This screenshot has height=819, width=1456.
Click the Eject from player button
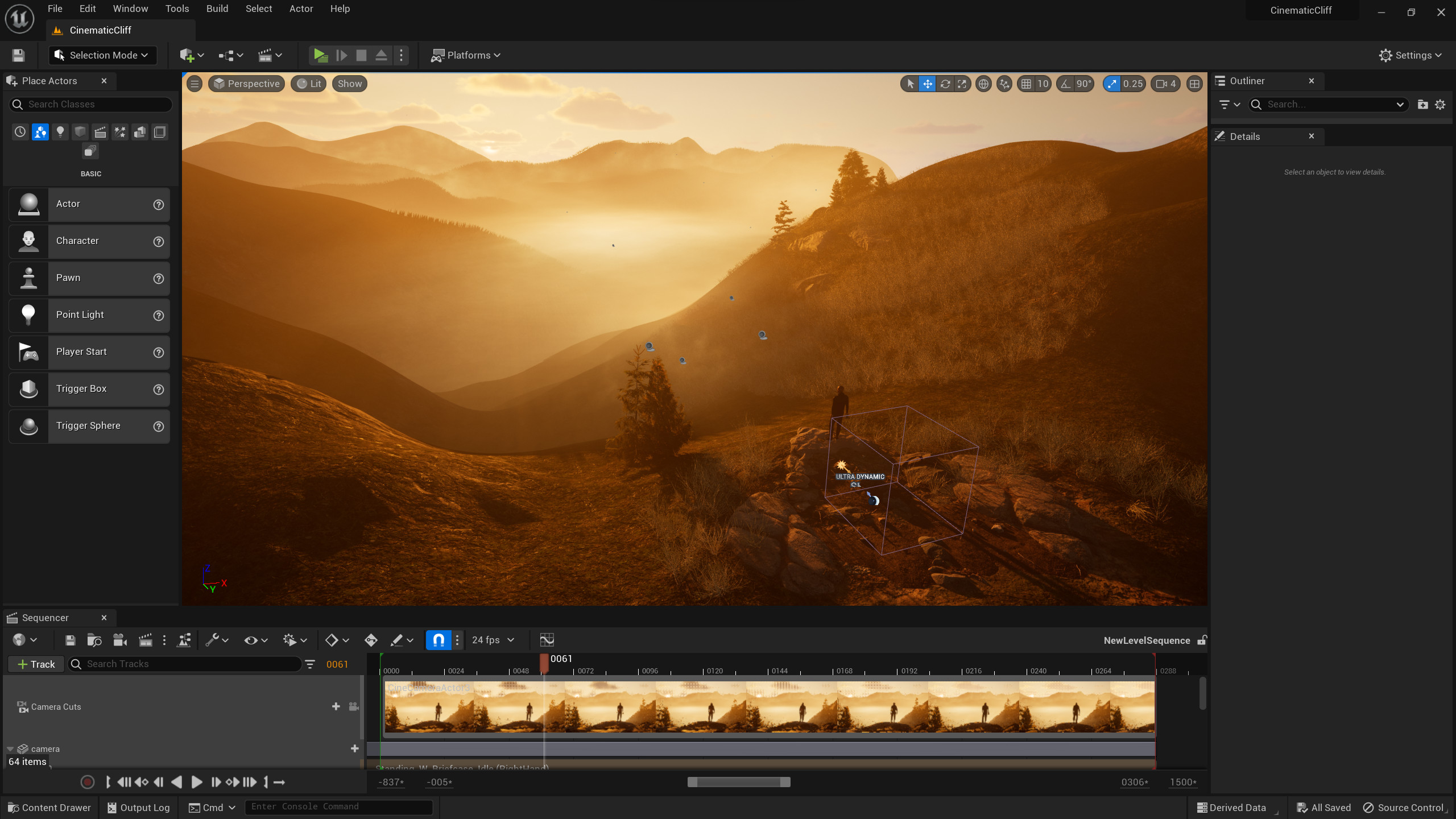381,55
